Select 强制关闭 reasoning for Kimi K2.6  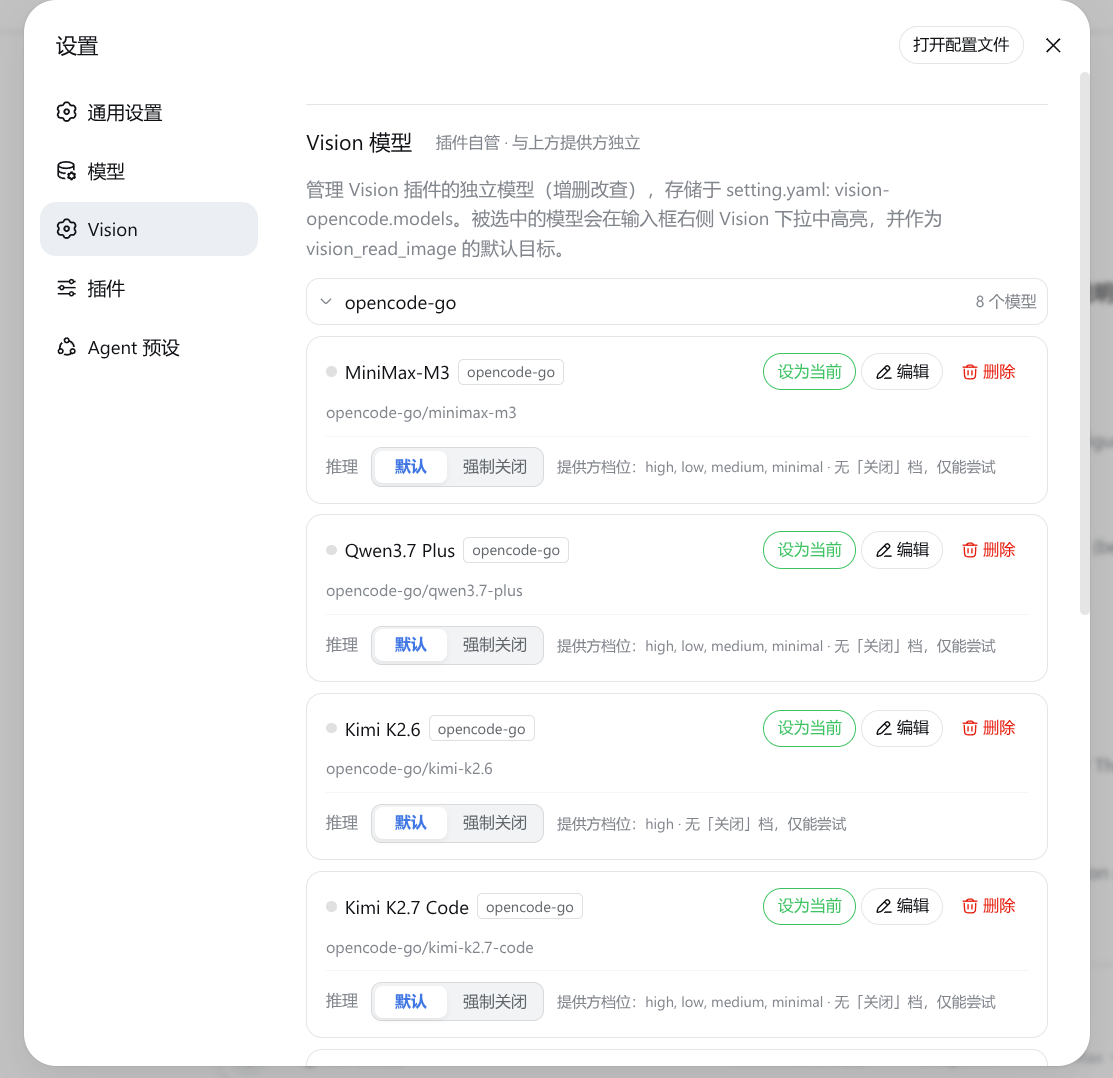(495, 823)
